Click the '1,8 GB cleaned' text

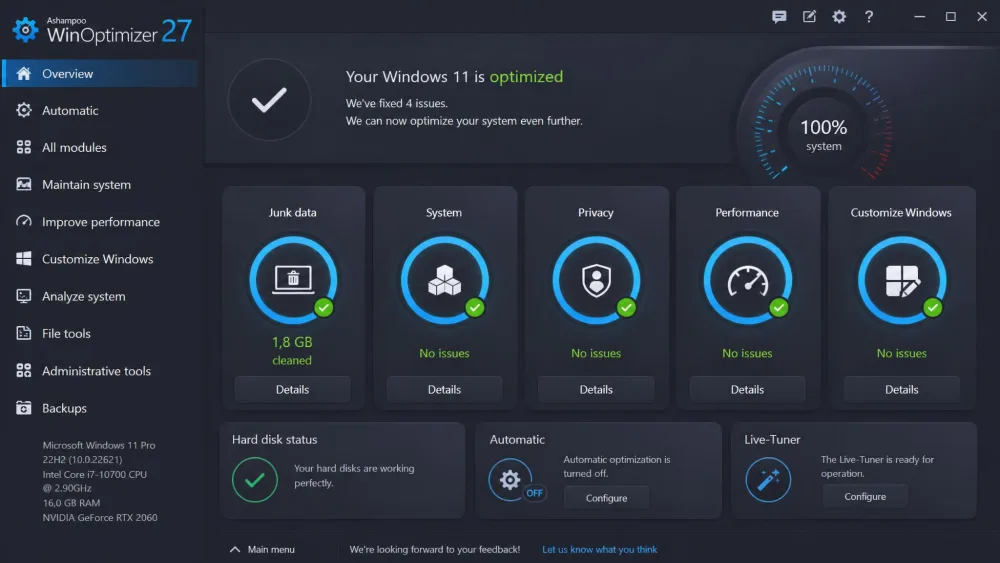(x=292, y=351)
